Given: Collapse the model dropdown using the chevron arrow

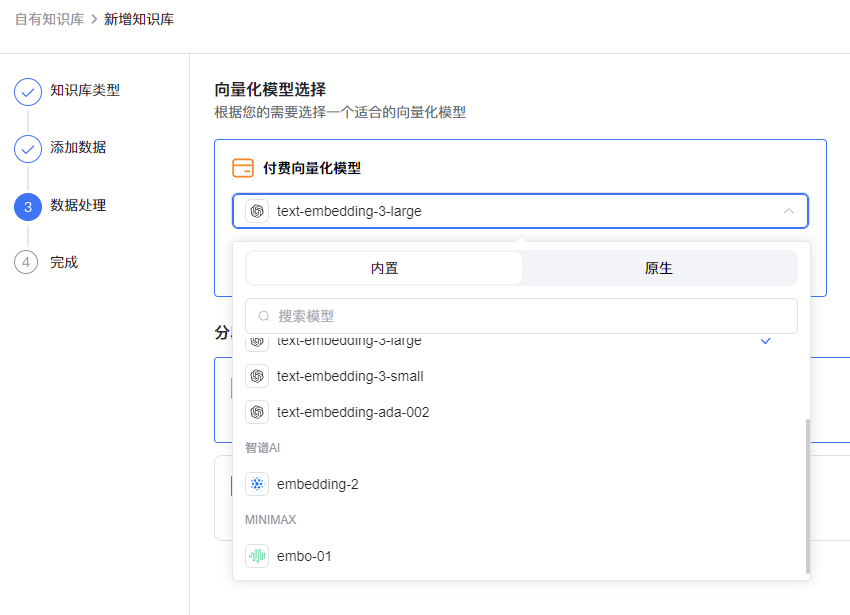Looking at the screenshot, I should [x=789, y=211].
